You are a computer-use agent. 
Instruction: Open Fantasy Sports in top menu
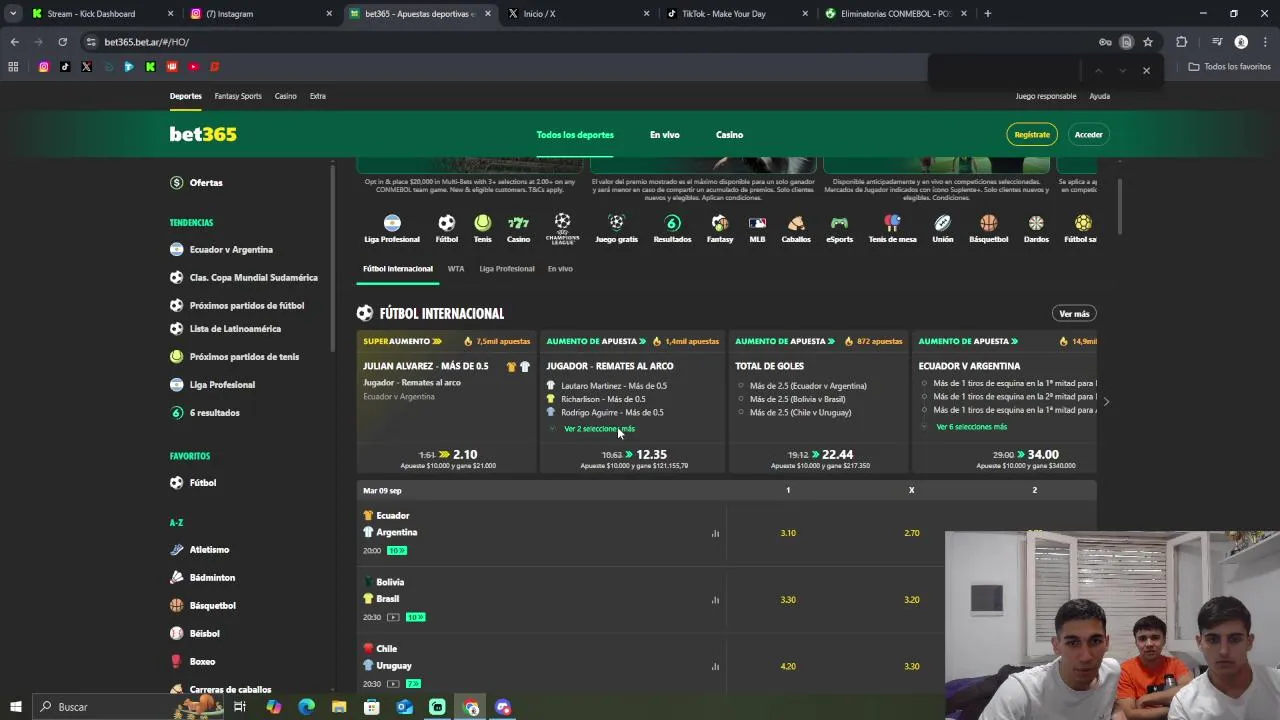[x=238, y=96]
